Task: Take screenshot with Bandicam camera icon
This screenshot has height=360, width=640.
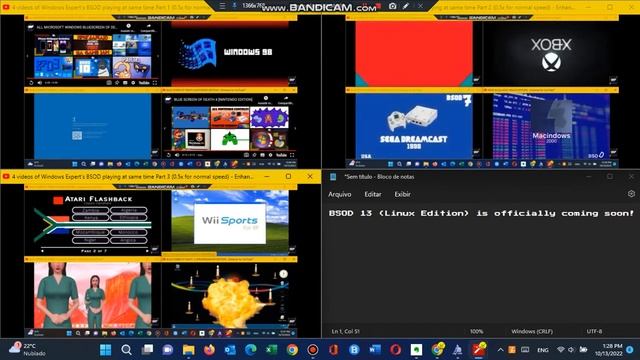Action: (x=392, y=6)
